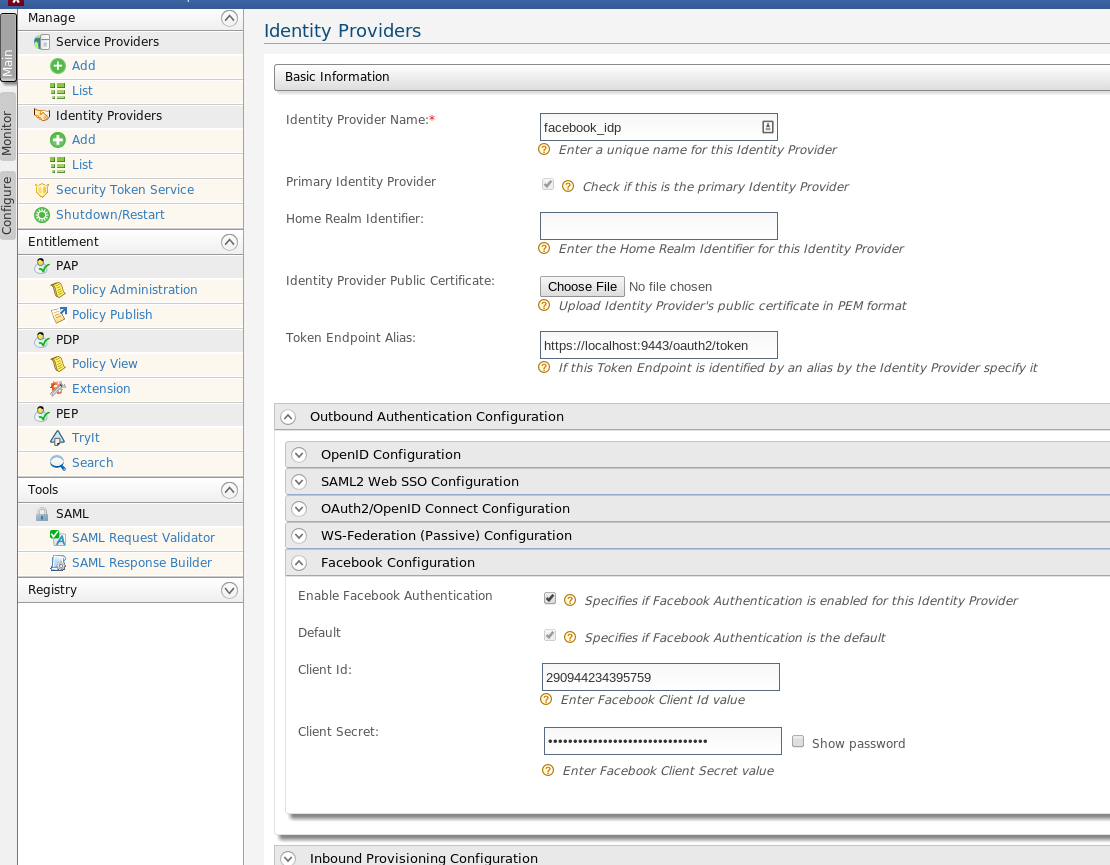Click the Identity Providers handshake icon
The image size is (1110, 865).
[x=42, y=115]
